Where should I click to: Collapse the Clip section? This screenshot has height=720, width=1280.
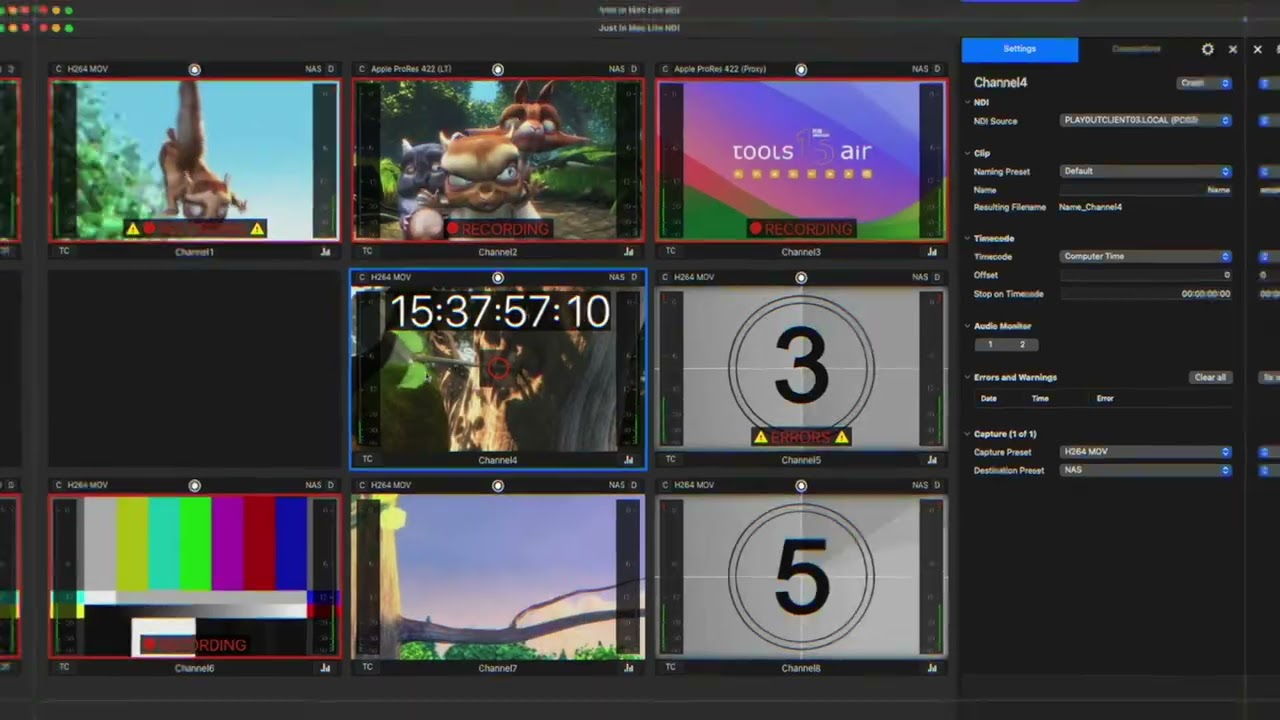point(967,153)
